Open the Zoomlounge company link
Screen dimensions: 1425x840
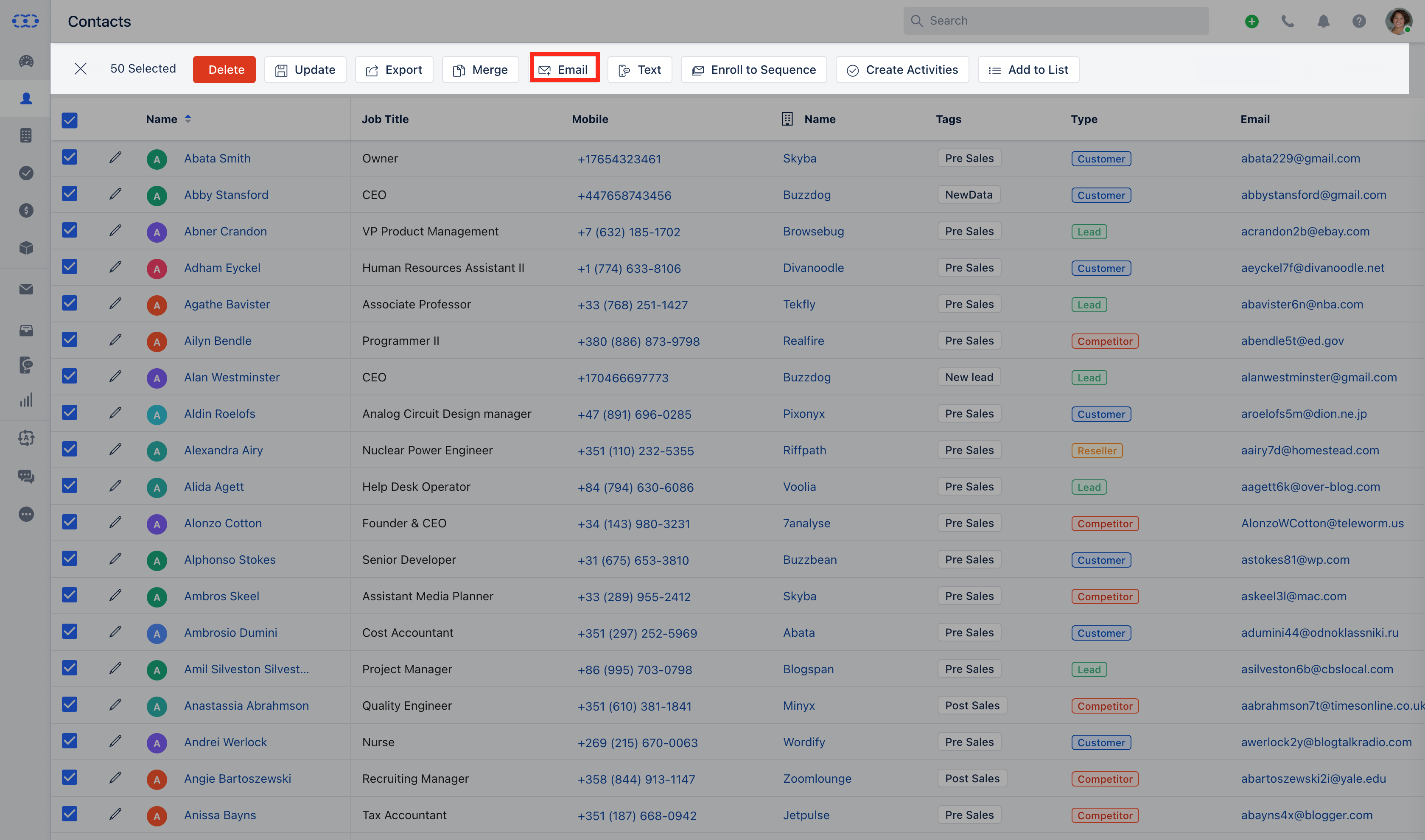[x=817, y=778]
